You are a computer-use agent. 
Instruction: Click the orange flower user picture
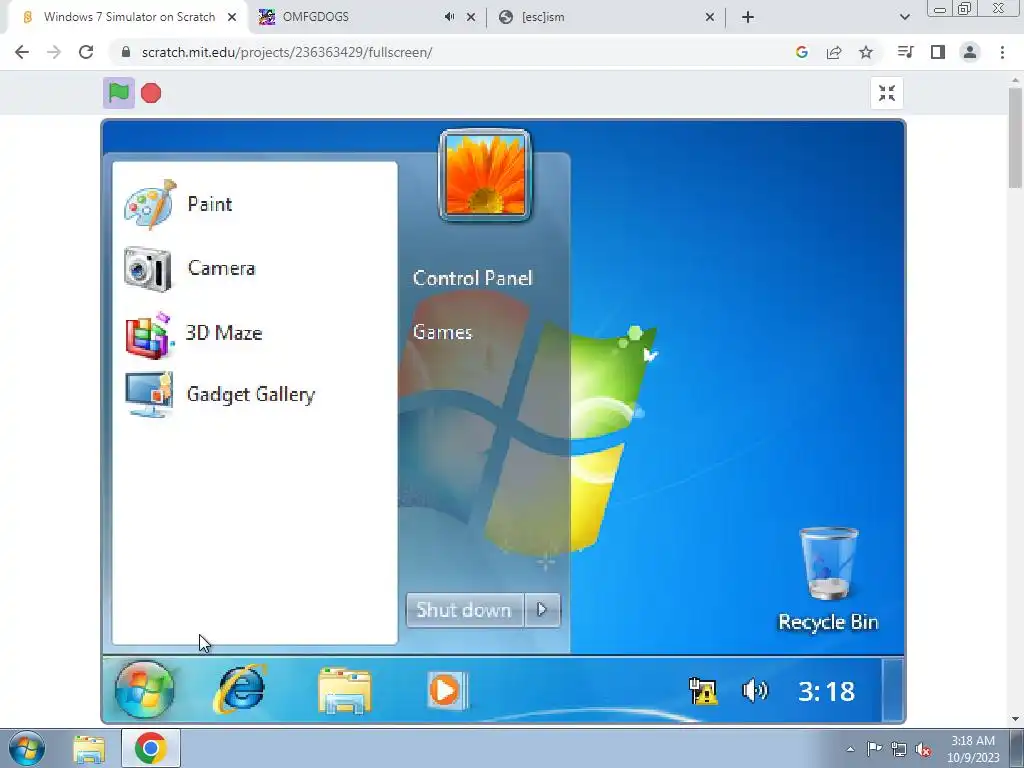click(485, 175)
